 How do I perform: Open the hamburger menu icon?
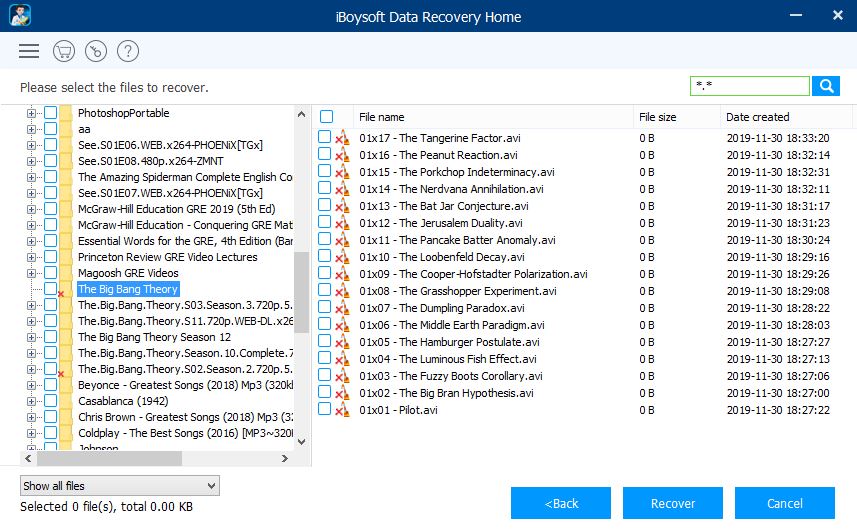(x=29, y=51)
